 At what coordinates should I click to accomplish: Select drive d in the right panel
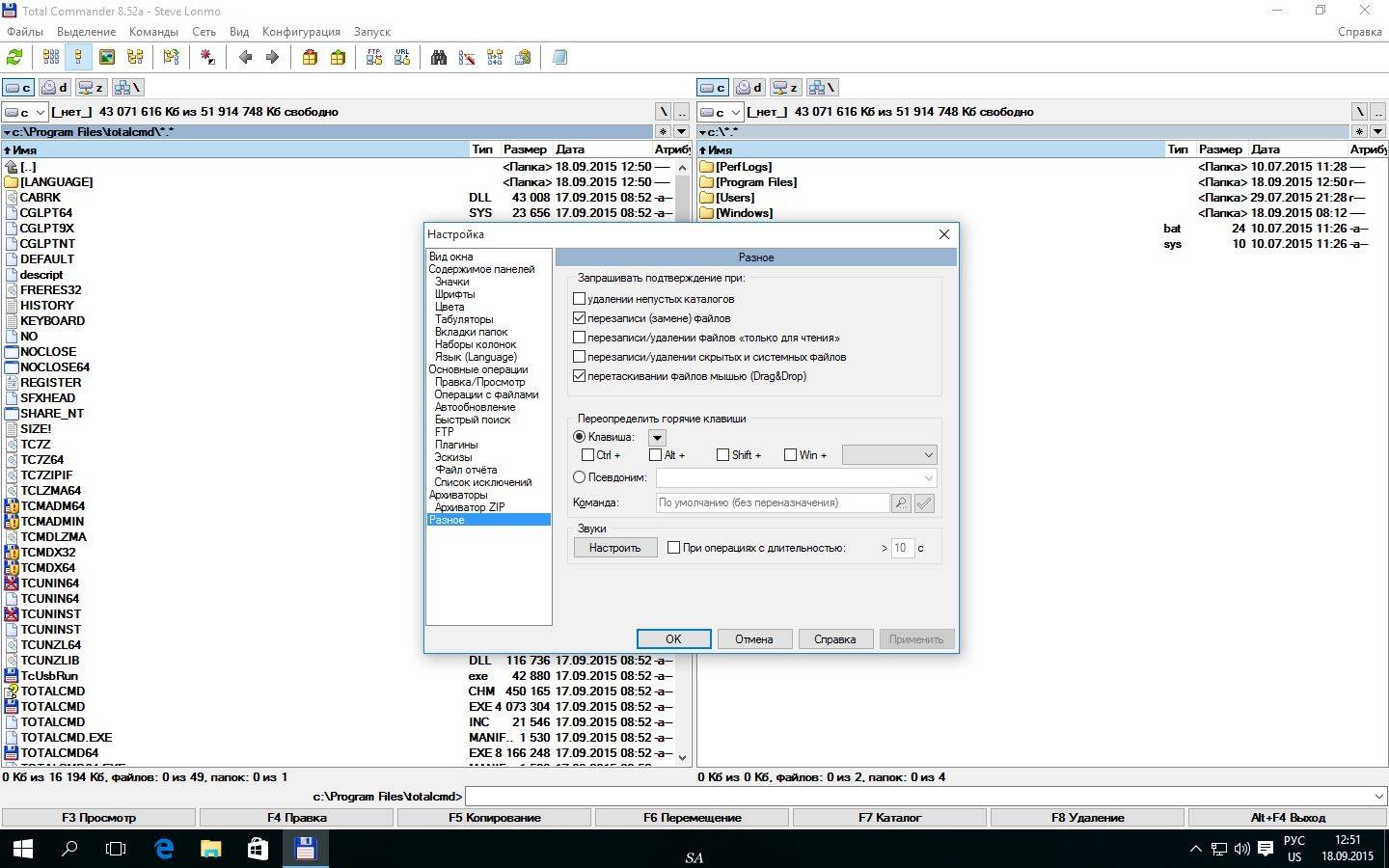point(749,88)
